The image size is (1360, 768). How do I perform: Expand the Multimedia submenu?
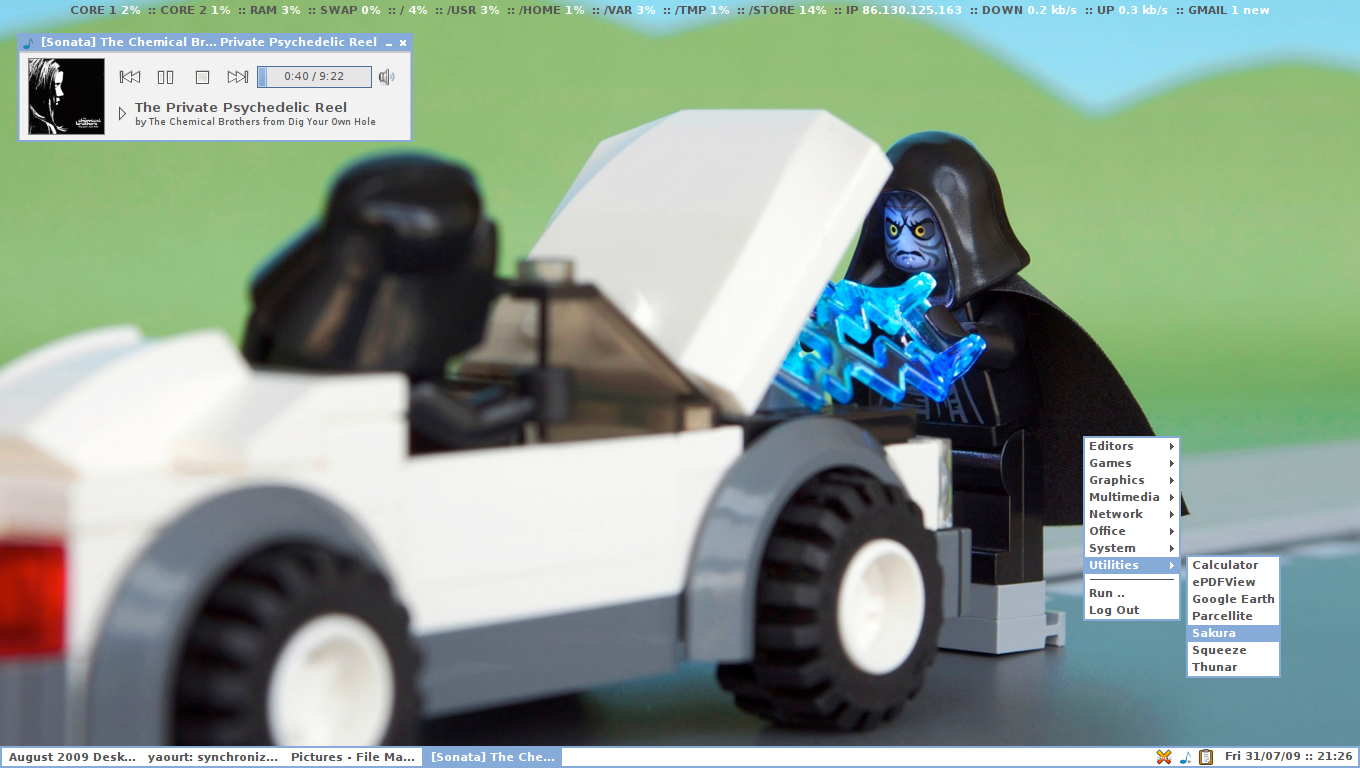(1131, 497)
